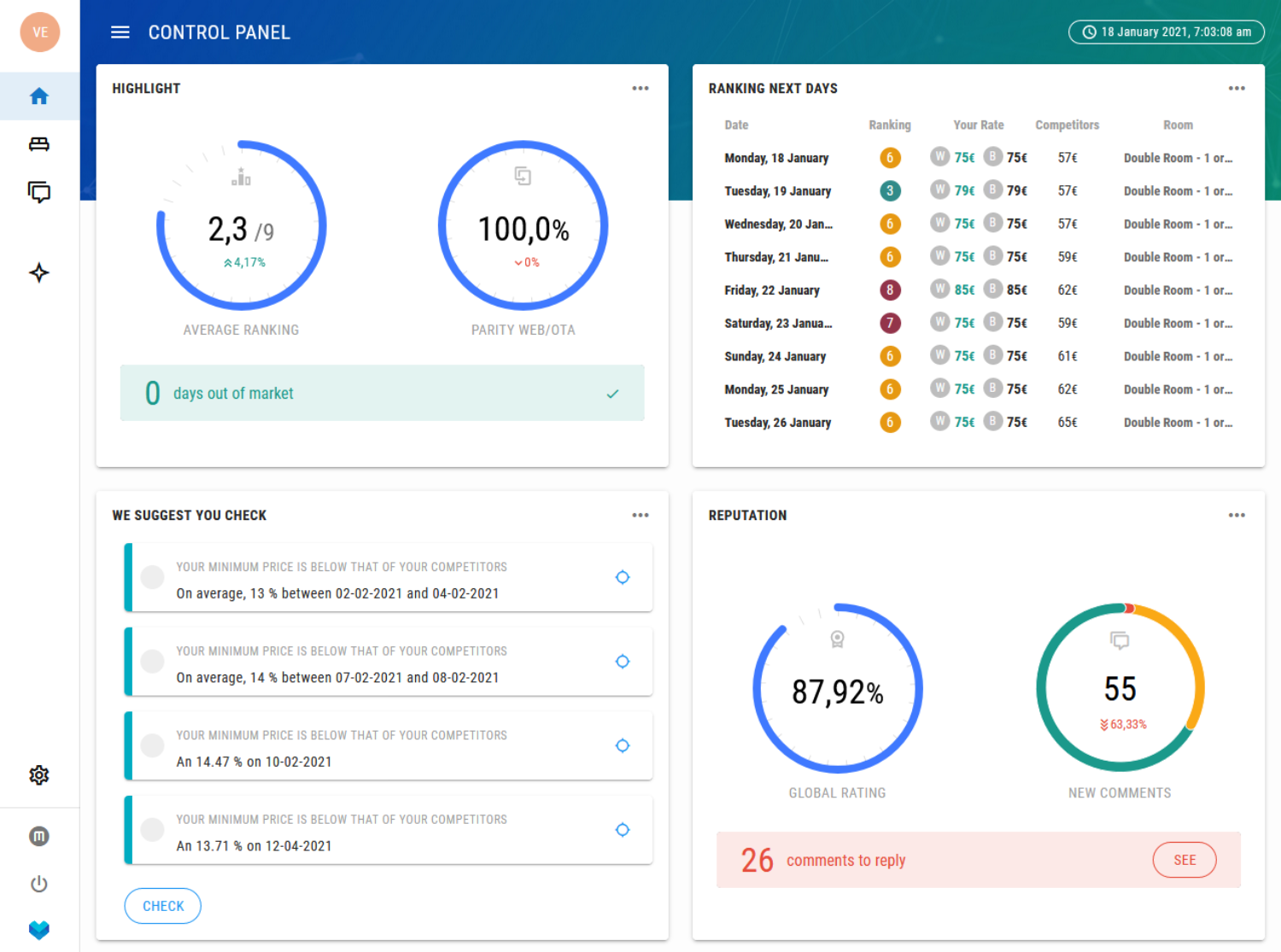Go to Home in the sidebar
The height and width of the screenshot is (952, 1281).
[39, 96]
